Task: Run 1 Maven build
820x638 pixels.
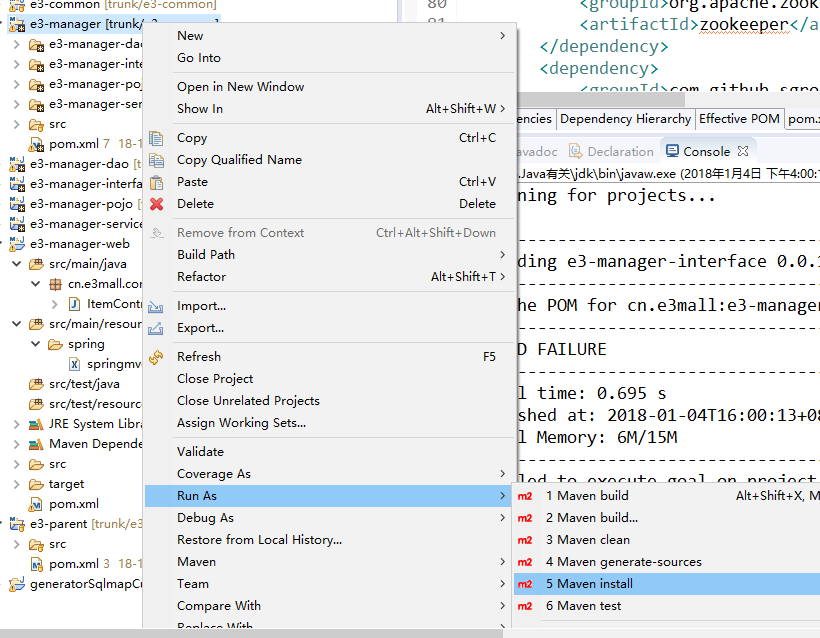Action: coord(667,496)
